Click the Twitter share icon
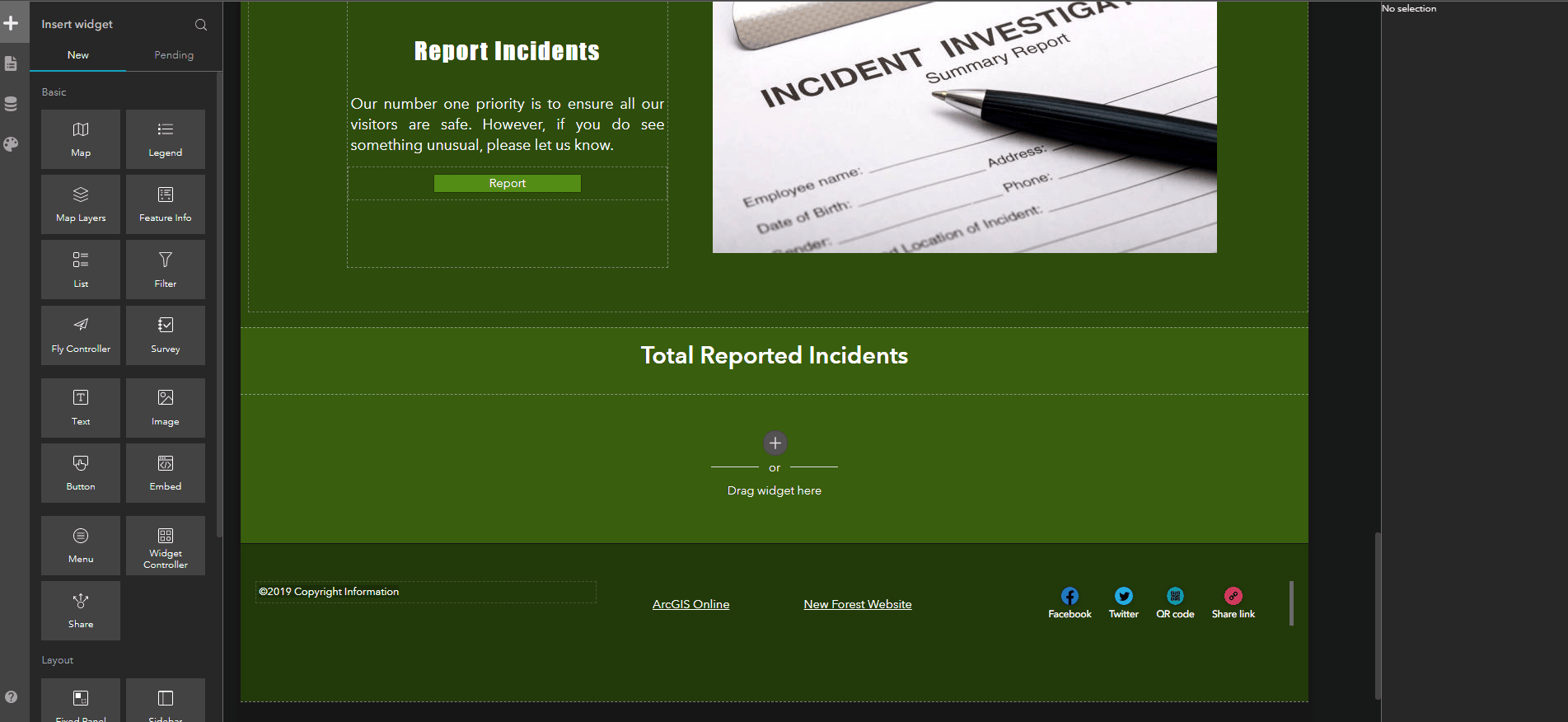 coord(1124,596)
